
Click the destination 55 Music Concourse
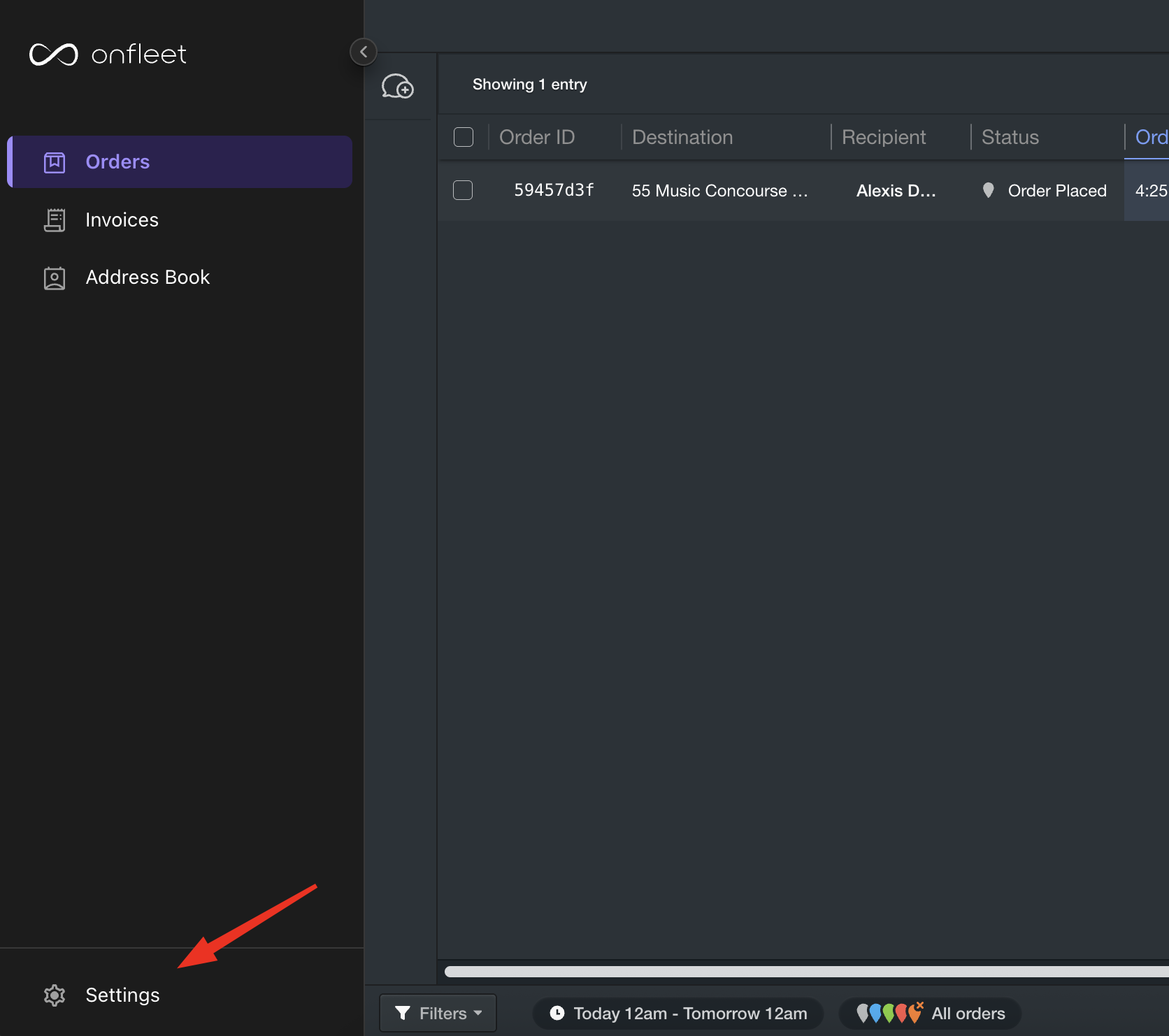(x=719, y=191)
